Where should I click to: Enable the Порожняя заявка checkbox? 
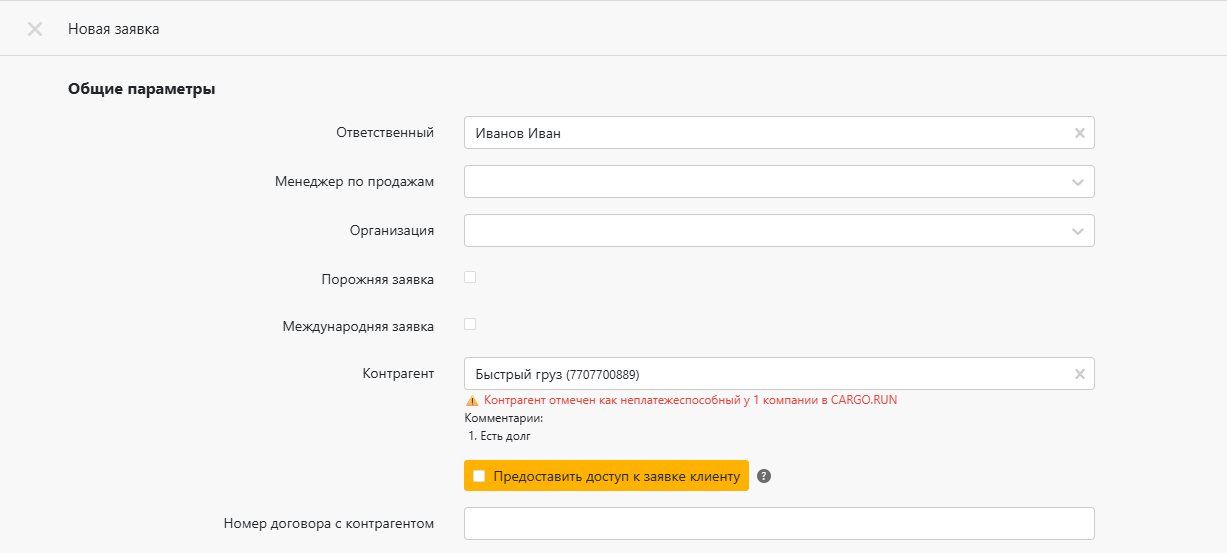pos(470,277)
